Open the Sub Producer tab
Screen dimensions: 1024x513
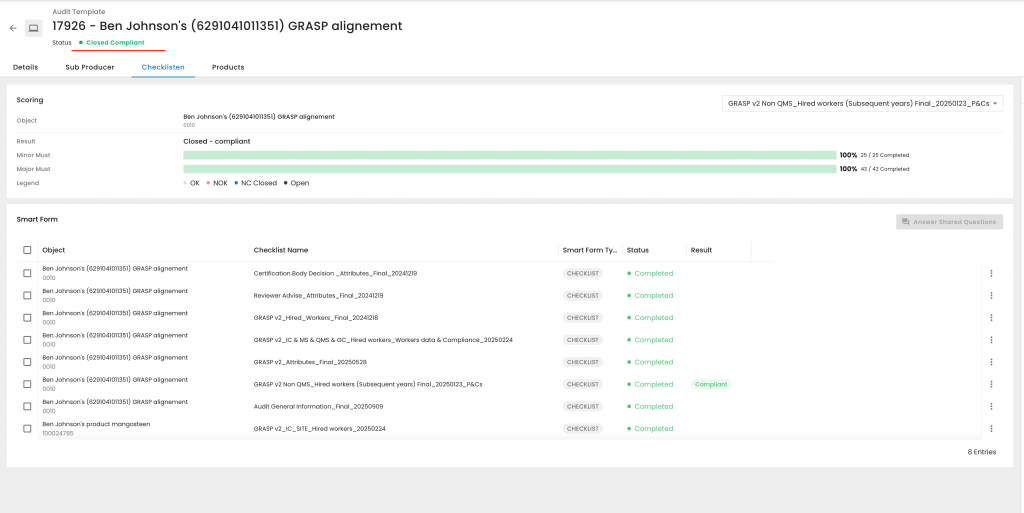90,67
